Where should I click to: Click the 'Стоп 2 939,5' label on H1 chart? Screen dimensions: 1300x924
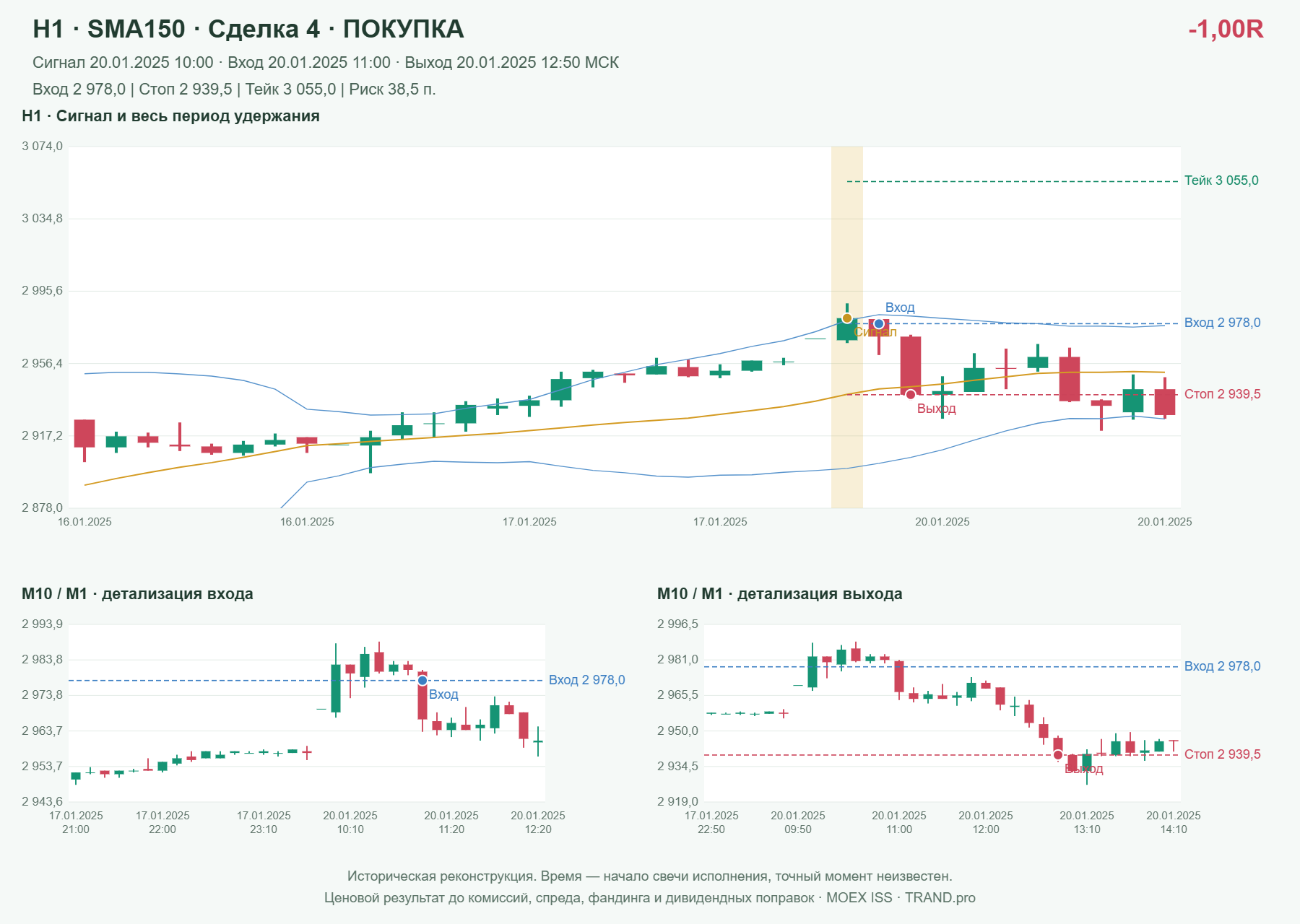pos(1223,394)
